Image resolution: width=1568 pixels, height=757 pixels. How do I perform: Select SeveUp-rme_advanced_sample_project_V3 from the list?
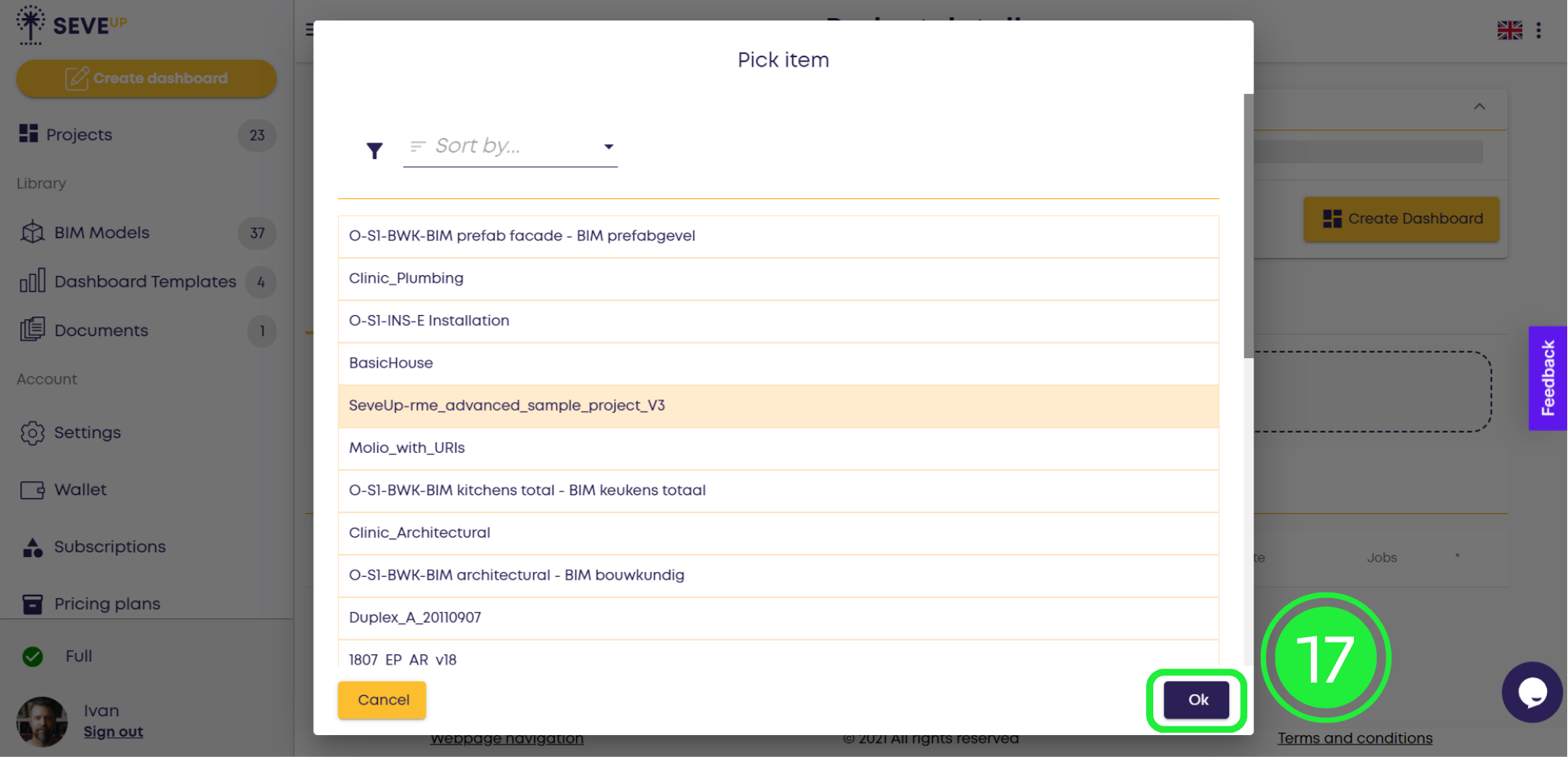506,405
